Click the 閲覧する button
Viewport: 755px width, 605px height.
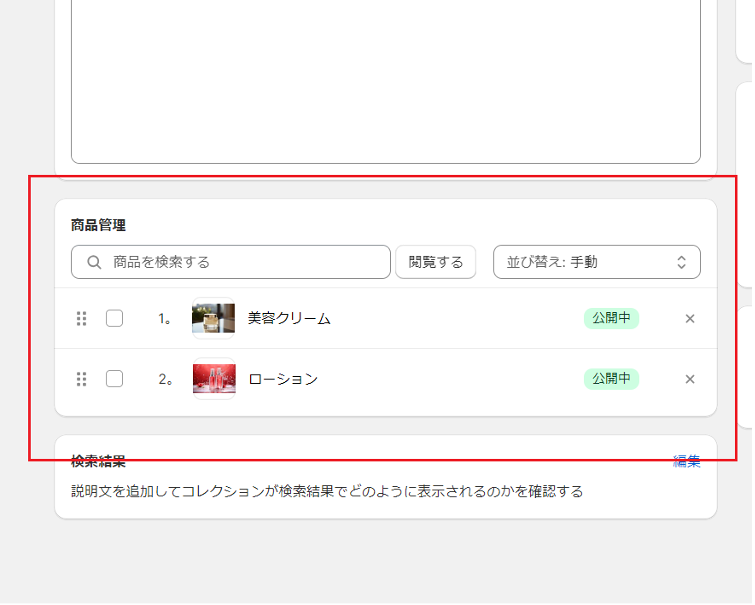pos(436,263)
